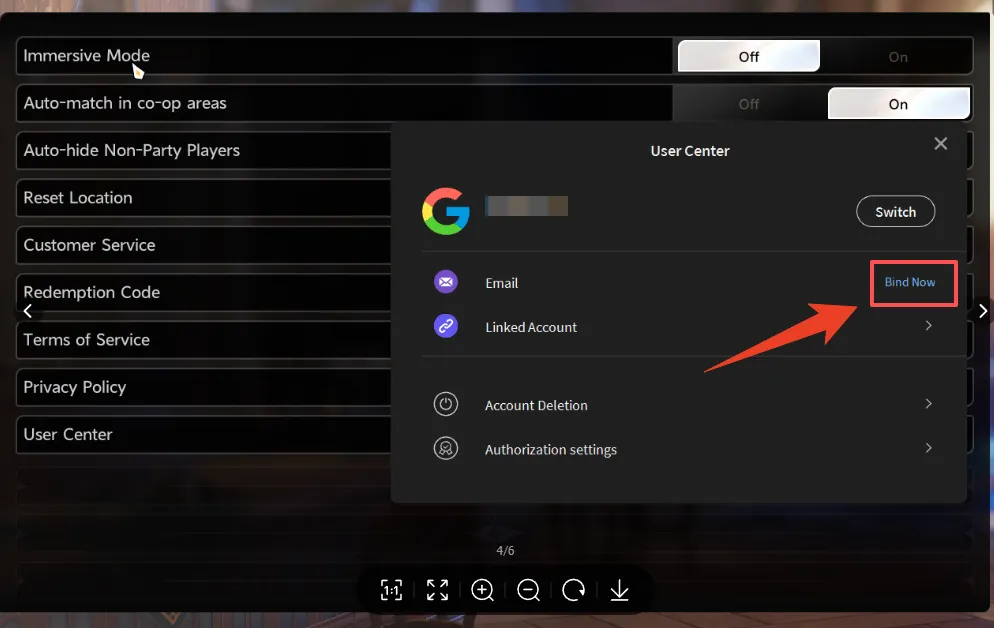Image resolution: width=994 pixels, height=628 pixels.
Task: Set Immersive Mode to On
Action: coord(897,57)
